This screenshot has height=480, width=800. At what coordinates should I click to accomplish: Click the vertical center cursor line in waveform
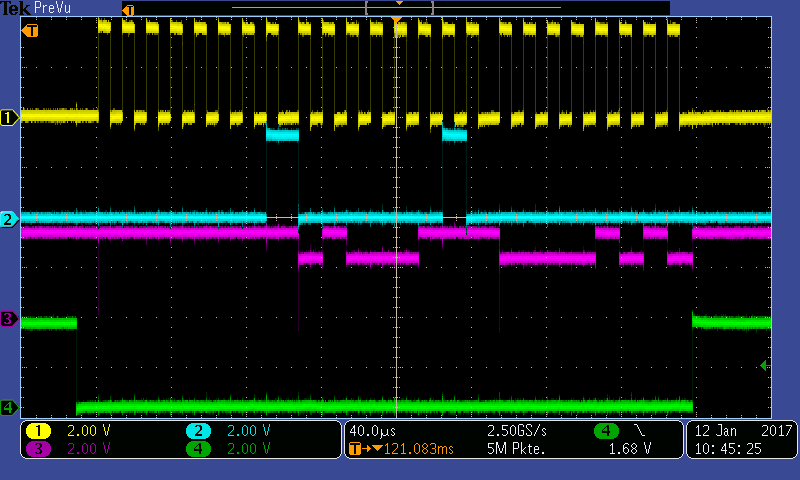coord(396,219)
